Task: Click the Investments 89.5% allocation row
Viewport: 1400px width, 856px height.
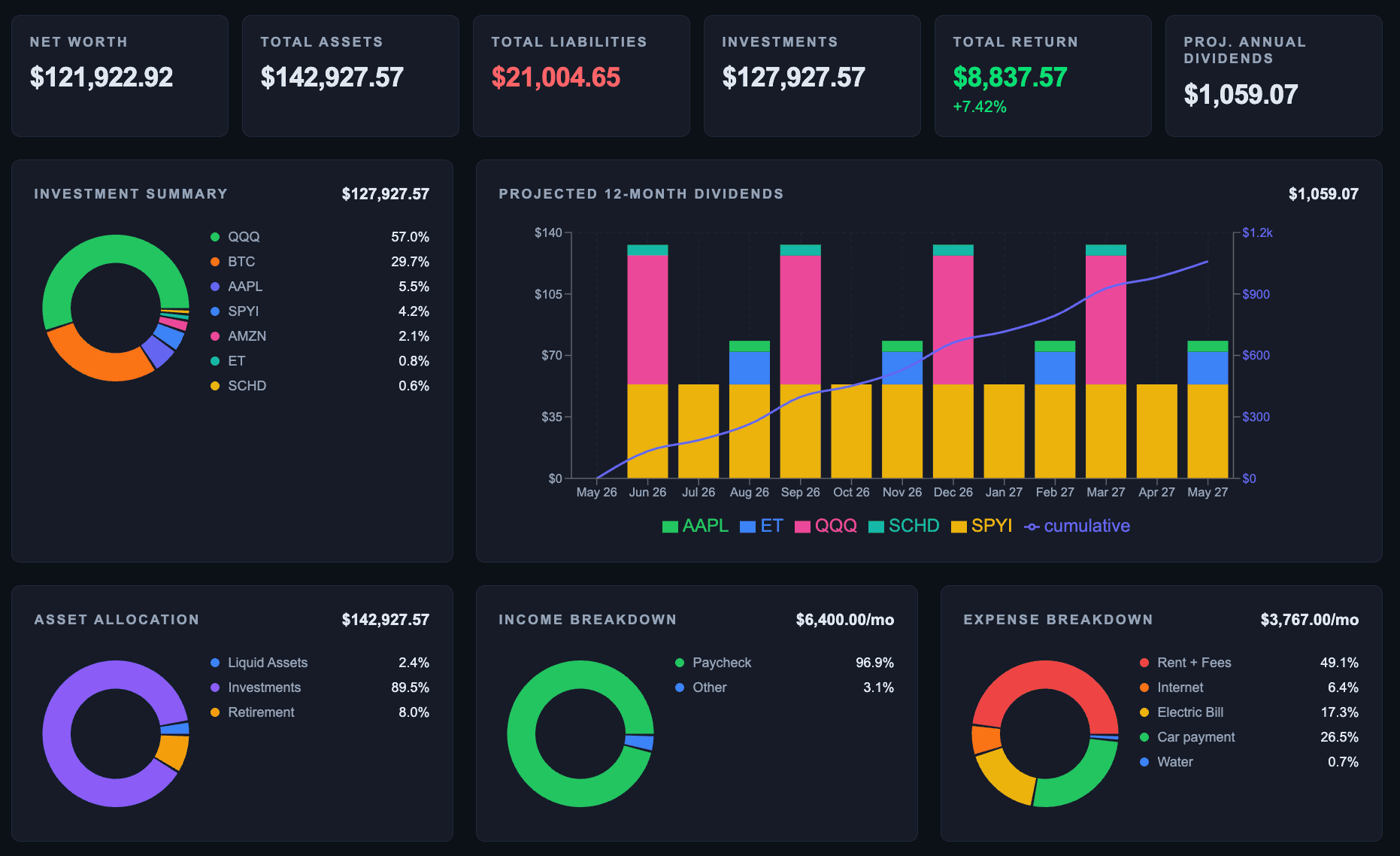Action: (320, 688)
